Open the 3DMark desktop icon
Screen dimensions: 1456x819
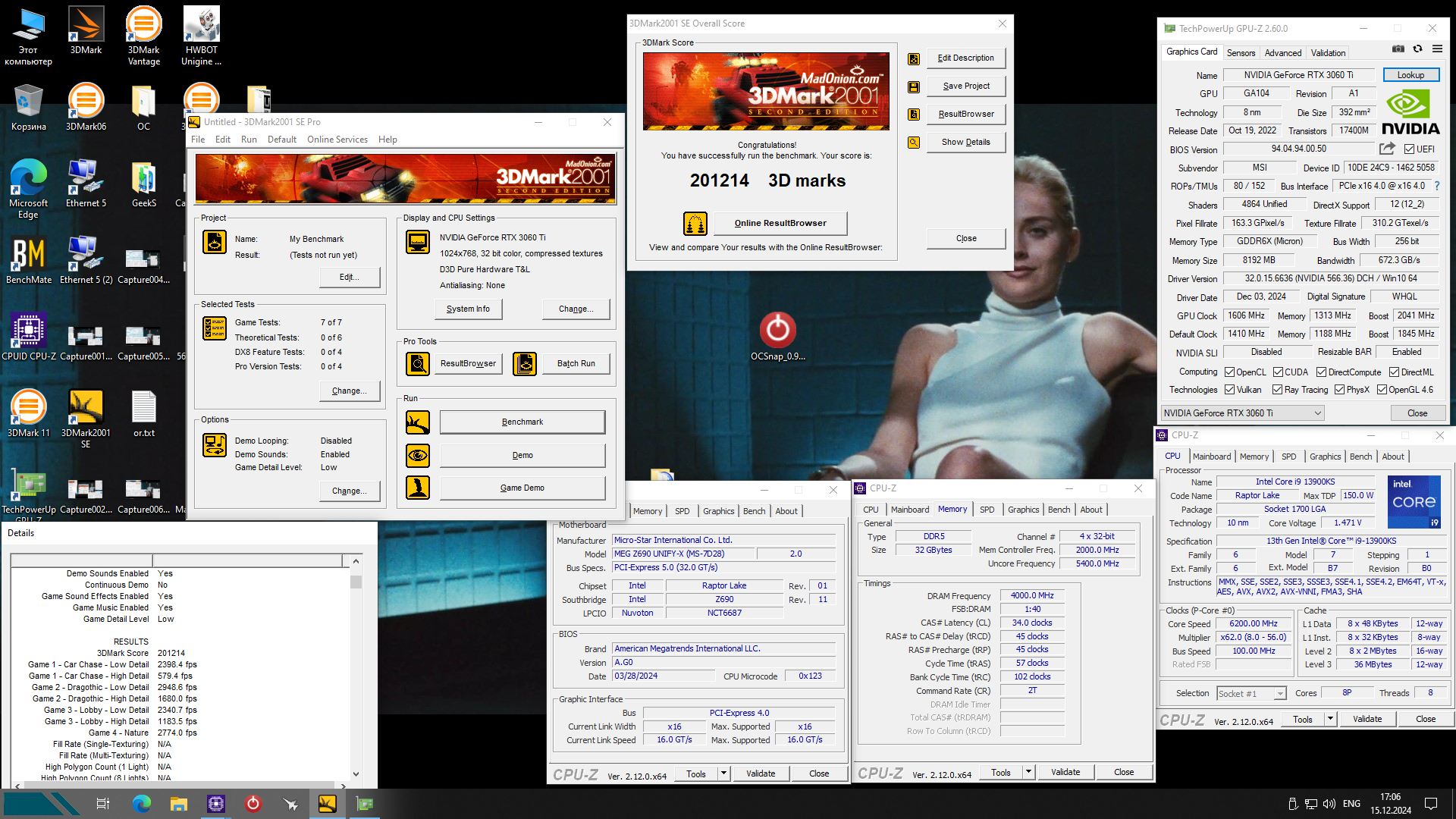[86, 30]
